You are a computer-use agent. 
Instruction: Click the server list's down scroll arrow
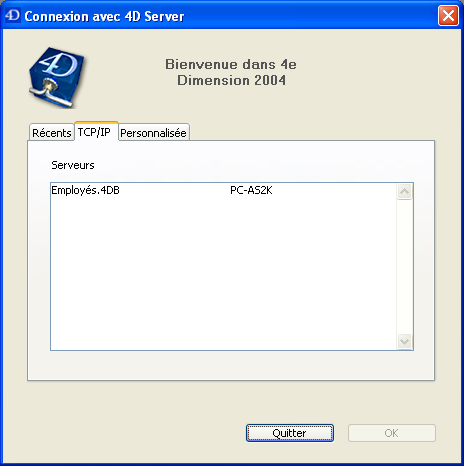(x=405, y=341)
